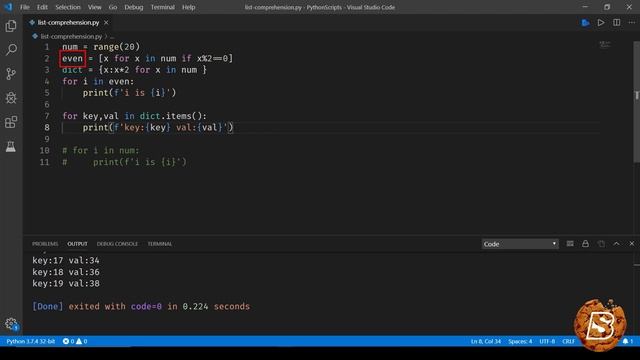Open the output channel Code dropdown
This screenshot has height=360, width=640.
[520, 244]
